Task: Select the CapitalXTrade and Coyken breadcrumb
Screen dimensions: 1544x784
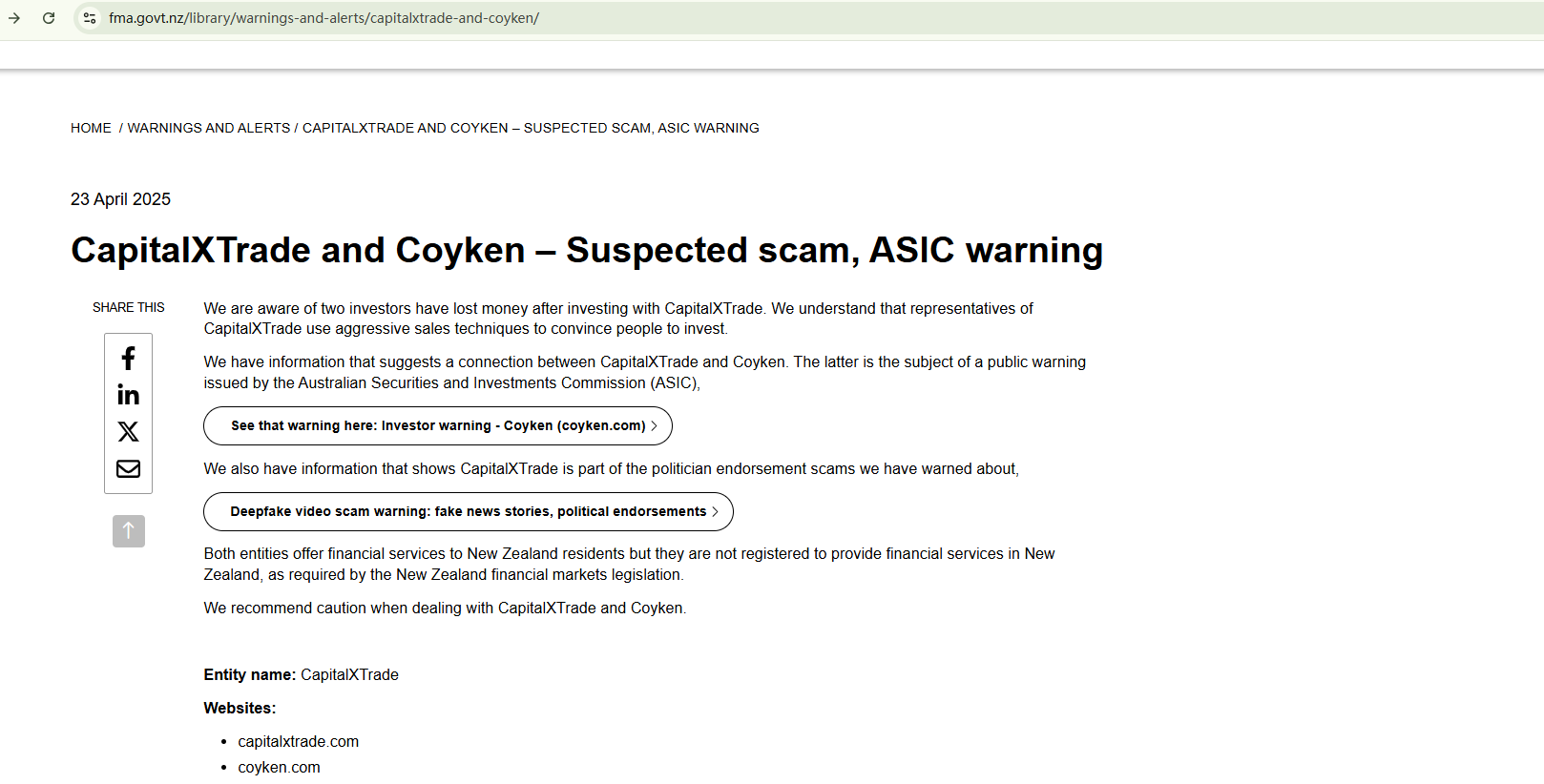Action: tap(531, 128)
